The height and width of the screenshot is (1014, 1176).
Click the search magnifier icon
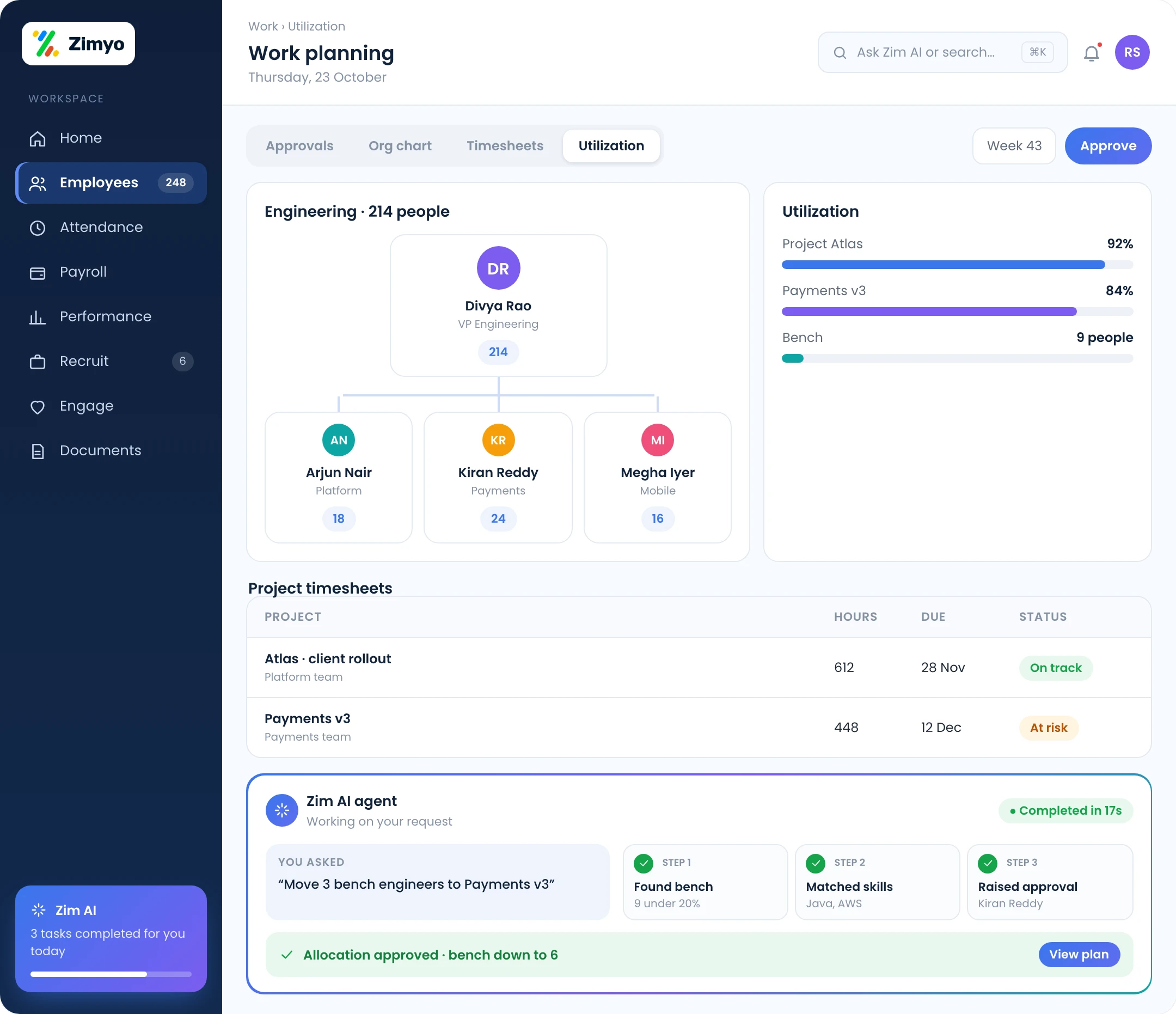point(840,53)
